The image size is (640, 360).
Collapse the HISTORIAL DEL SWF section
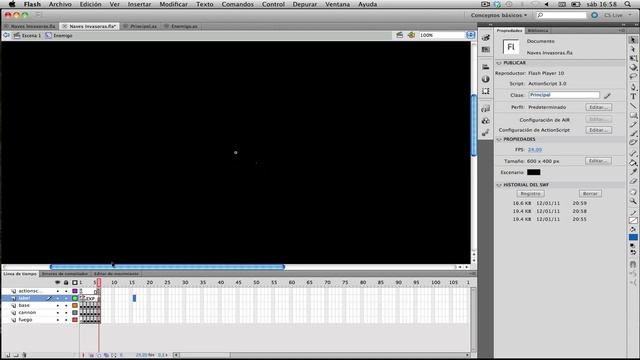click(x=499, y=185)
